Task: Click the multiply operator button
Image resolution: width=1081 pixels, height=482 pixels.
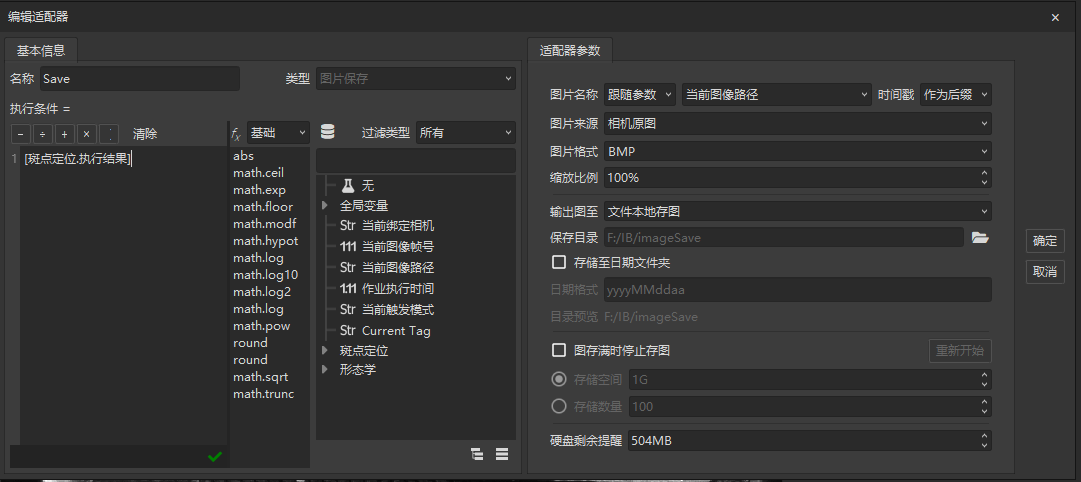Action: 87,134
